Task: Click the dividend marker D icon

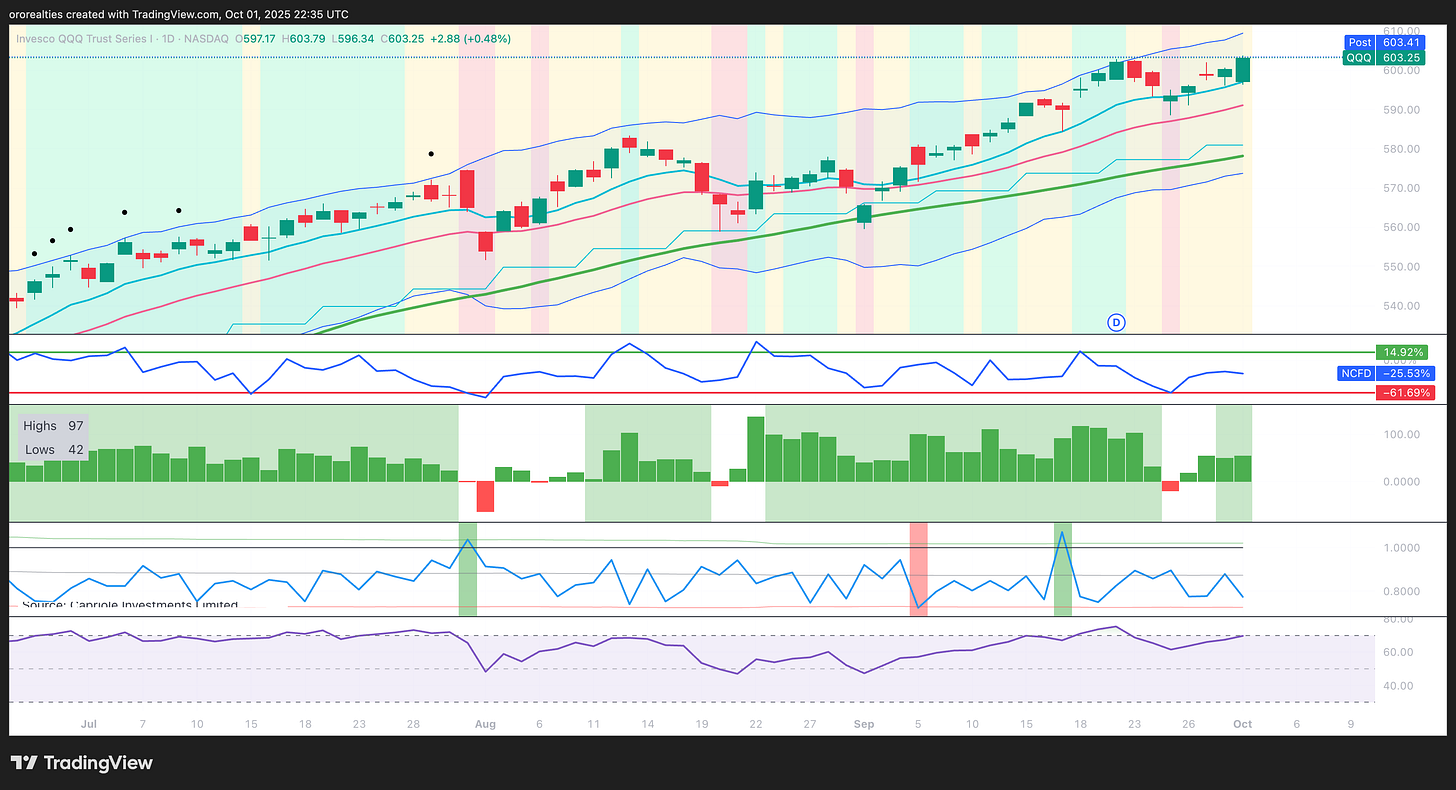Action: pyautogui.click(x=1116, y=322)
